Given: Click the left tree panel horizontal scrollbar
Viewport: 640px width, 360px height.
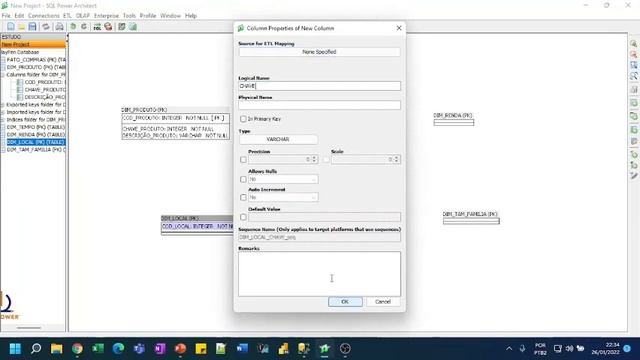Looking at the screenshot, I should [x=29, y=327].
